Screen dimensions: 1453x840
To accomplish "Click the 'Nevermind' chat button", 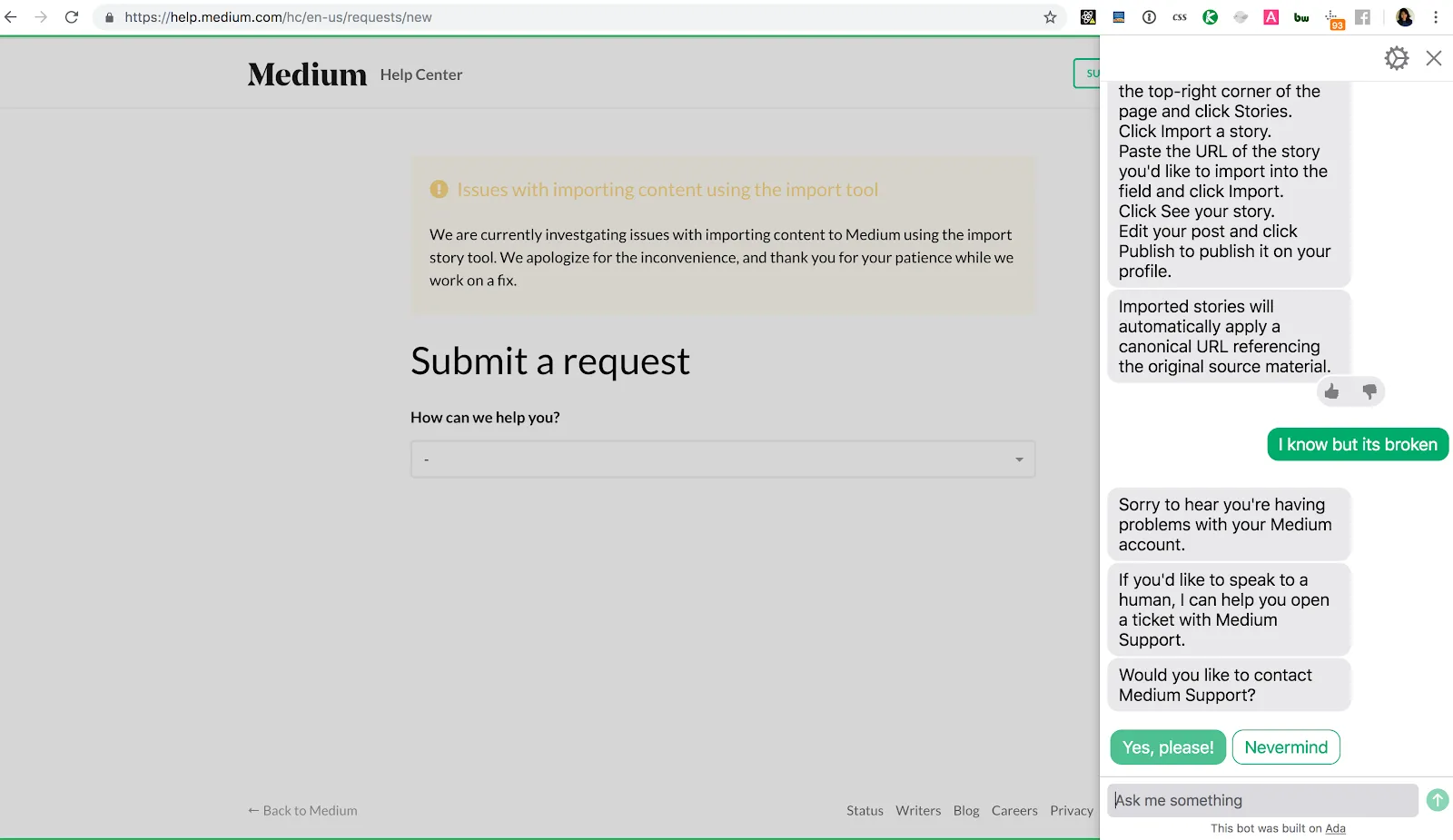I will 1286,747.
